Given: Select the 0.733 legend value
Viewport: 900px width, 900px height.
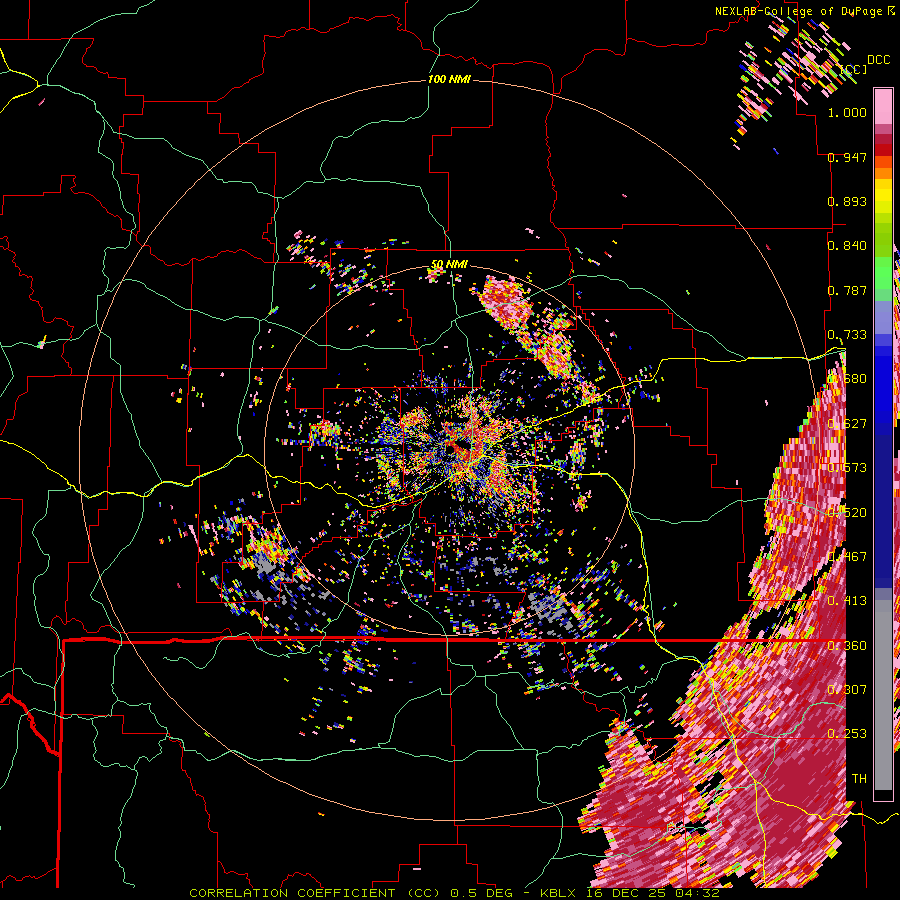Looking at the screenshot, I should point(847,335).
